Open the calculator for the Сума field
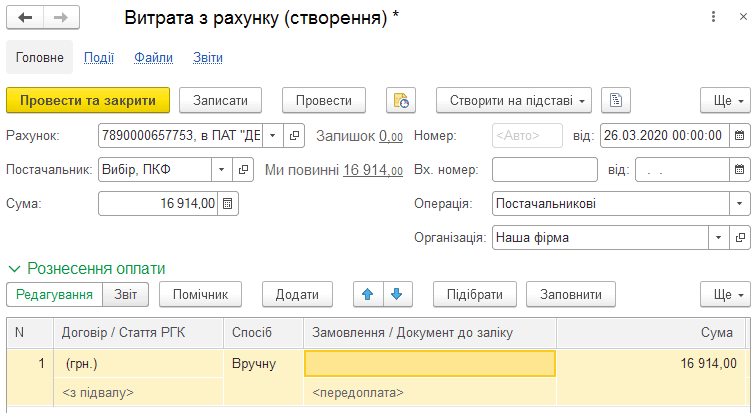This screenshot has width=756, height=413. pyautogui.click(x=228, y=203)
